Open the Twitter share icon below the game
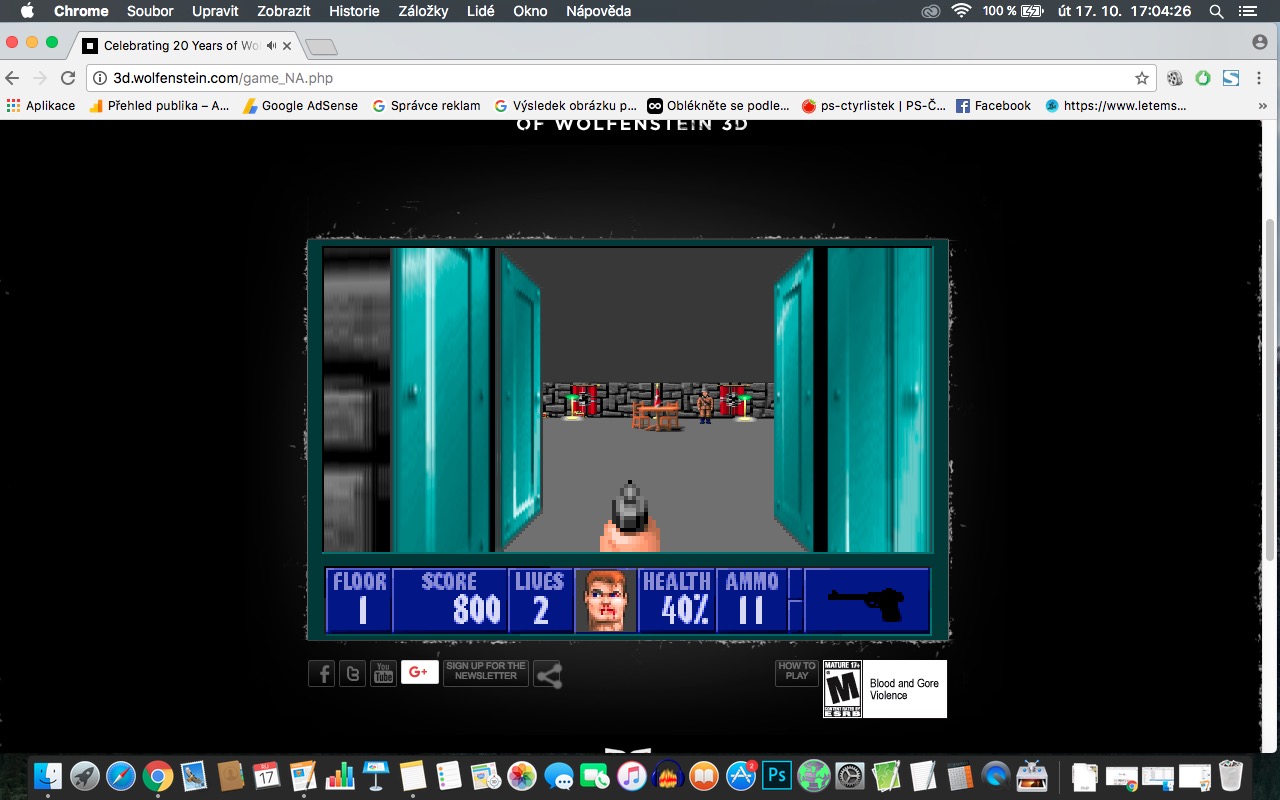The height and width of the screenshot is (800, 1280). pos(352,673)
